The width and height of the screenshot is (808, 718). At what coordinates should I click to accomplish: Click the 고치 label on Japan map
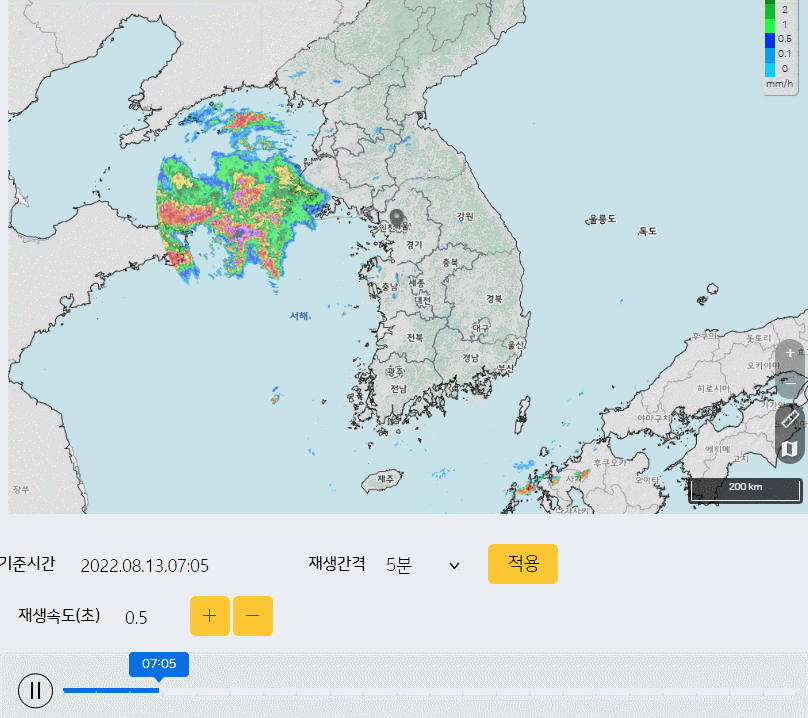point(741,458)
